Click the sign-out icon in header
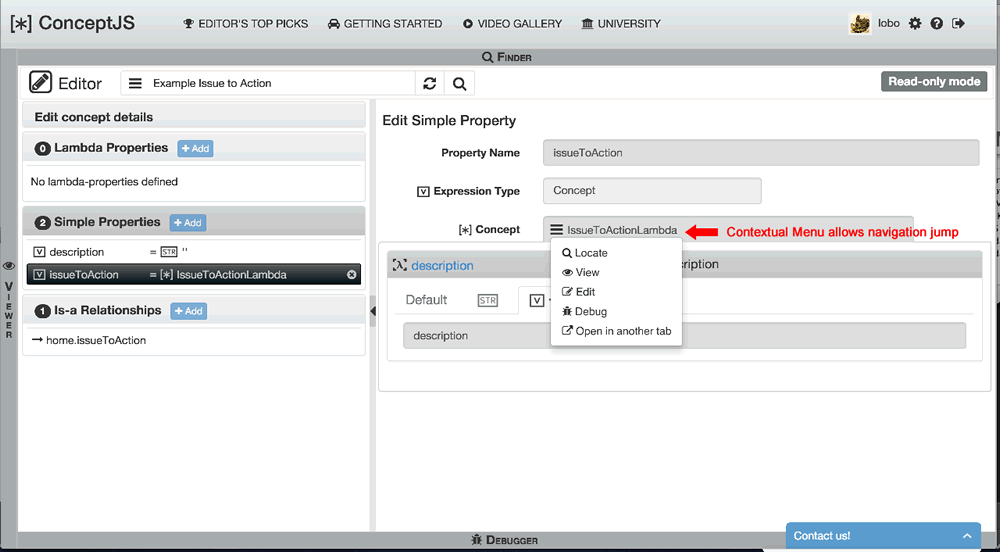Screen dimensions: 1000x552 click(x=959, y=23)
